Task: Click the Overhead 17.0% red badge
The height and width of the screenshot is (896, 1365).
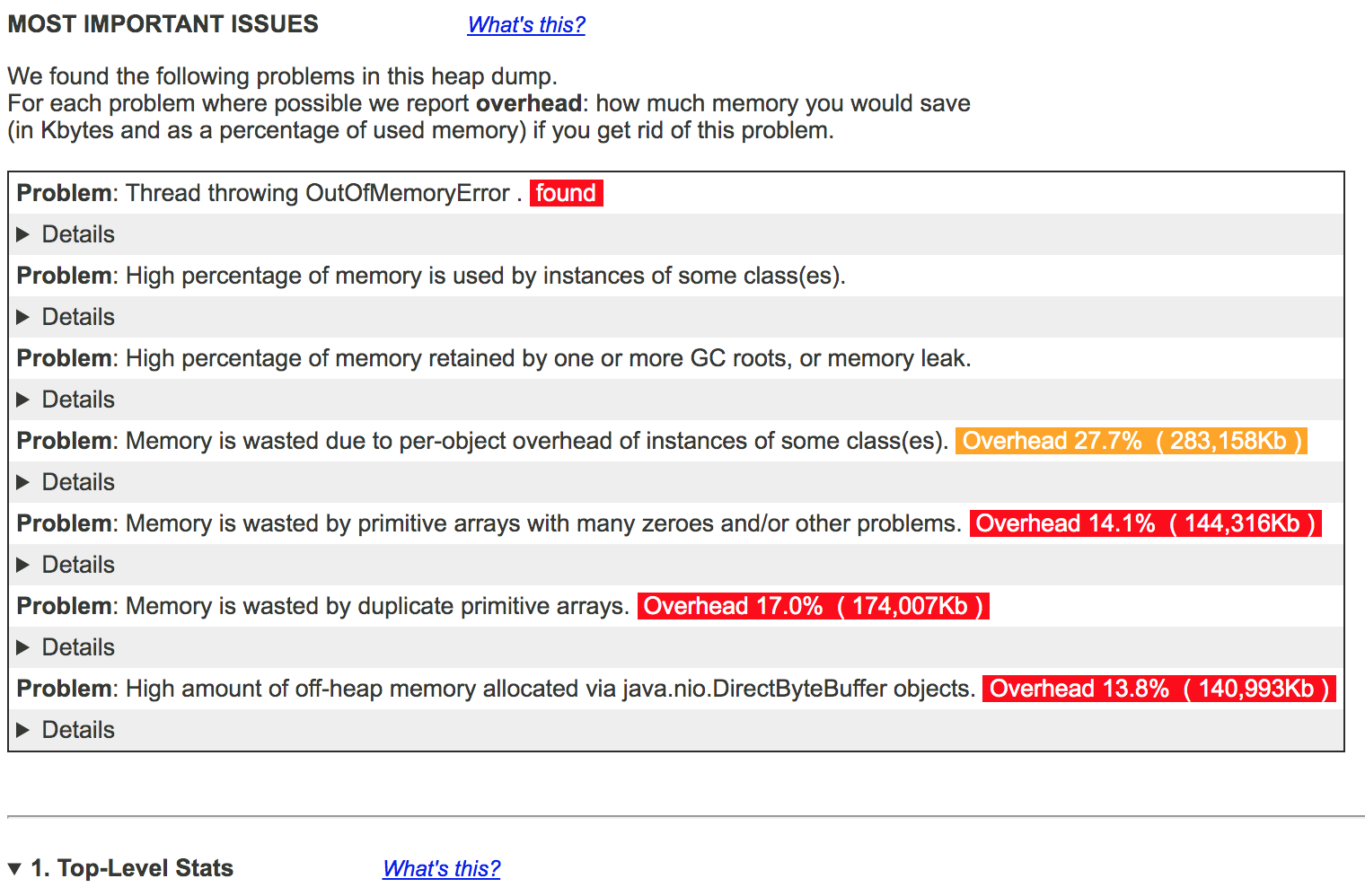Action: [x=813, y=606]
